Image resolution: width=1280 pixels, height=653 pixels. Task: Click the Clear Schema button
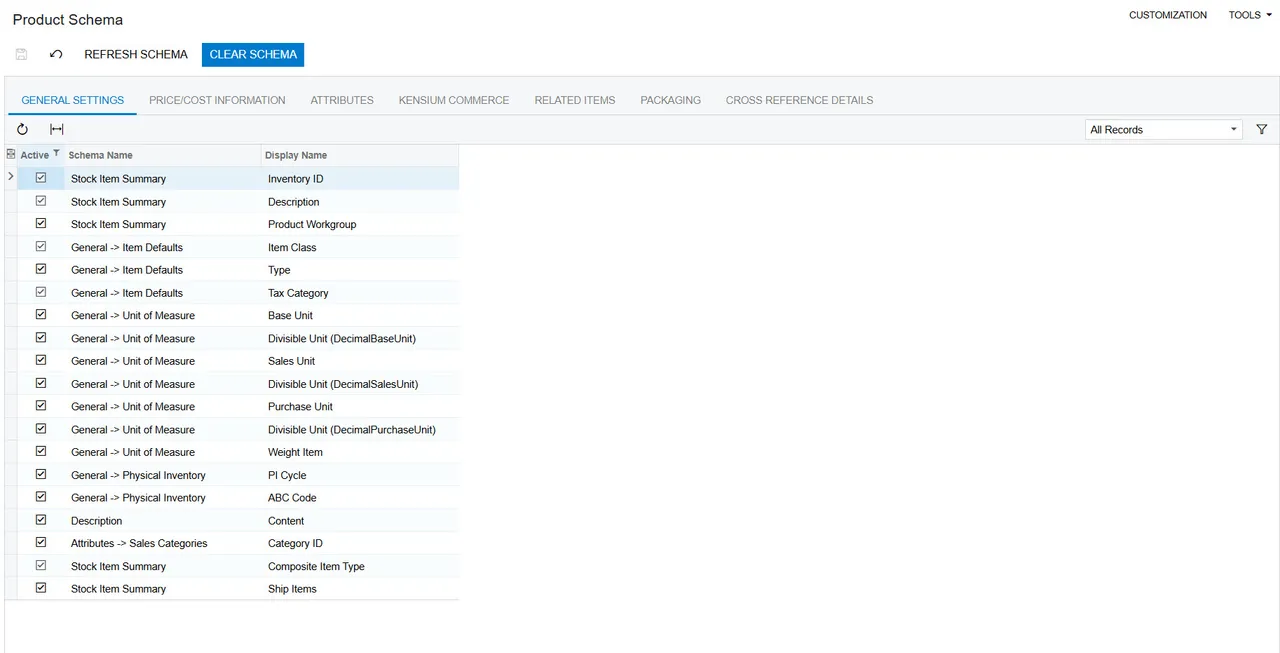(x=253, y=54)
